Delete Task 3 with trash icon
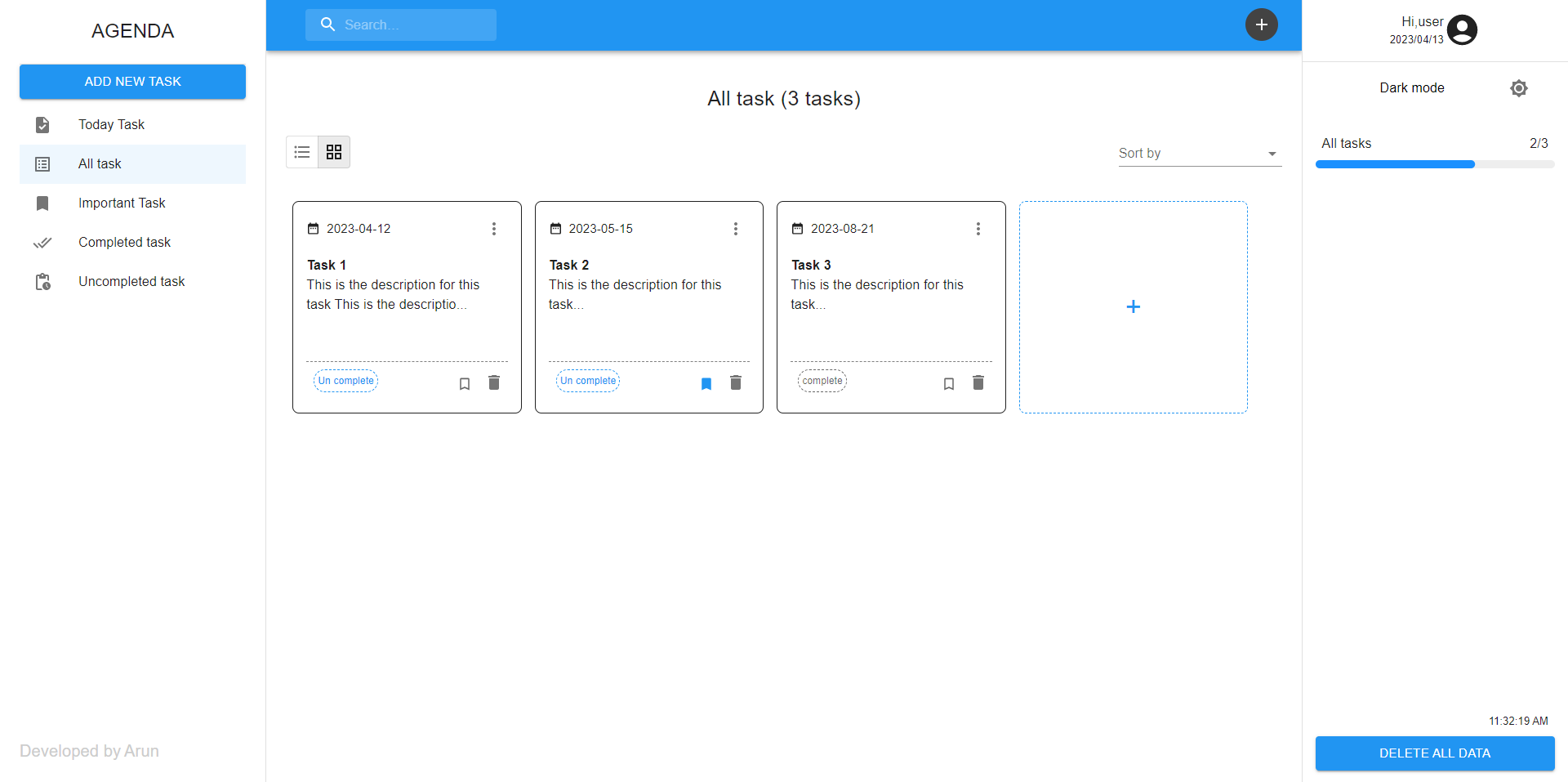The image size is (1568, 782). point(978,382)
